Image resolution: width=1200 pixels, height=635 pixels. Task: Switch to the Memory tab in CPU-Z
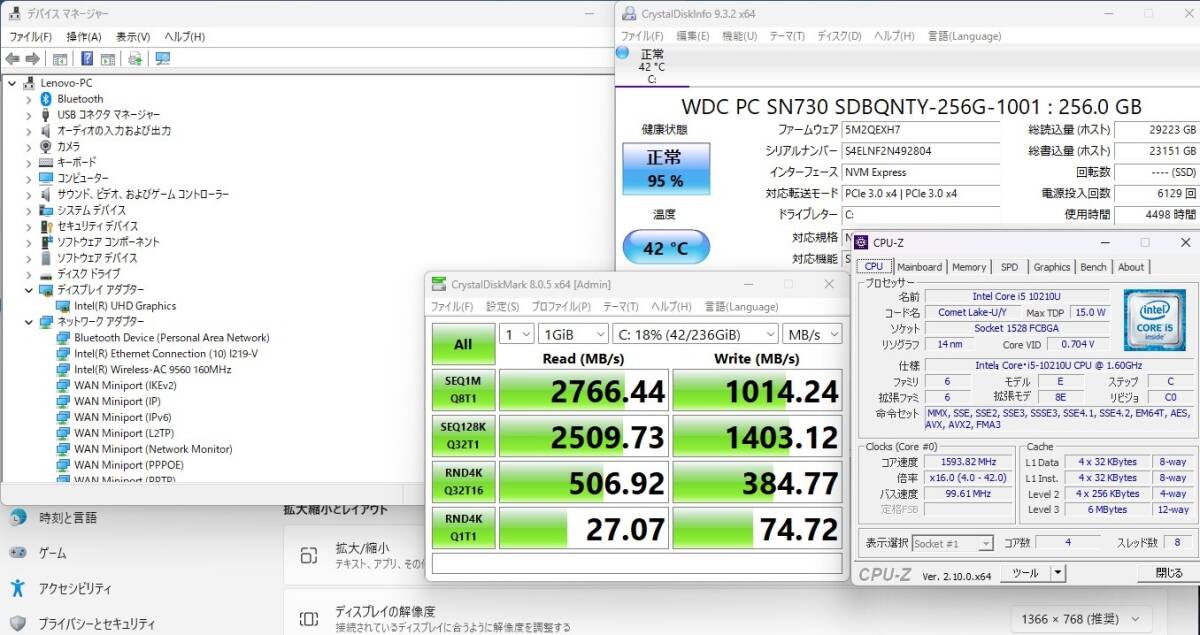(x=969, y=267)
